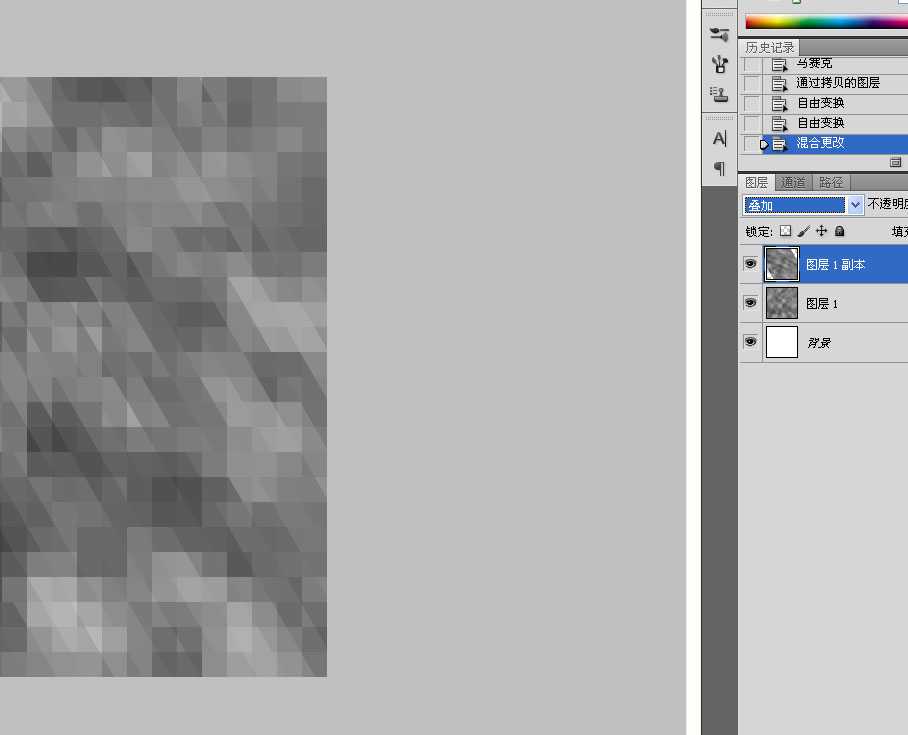Open the Brush presets panel icon

click(719, 34)
